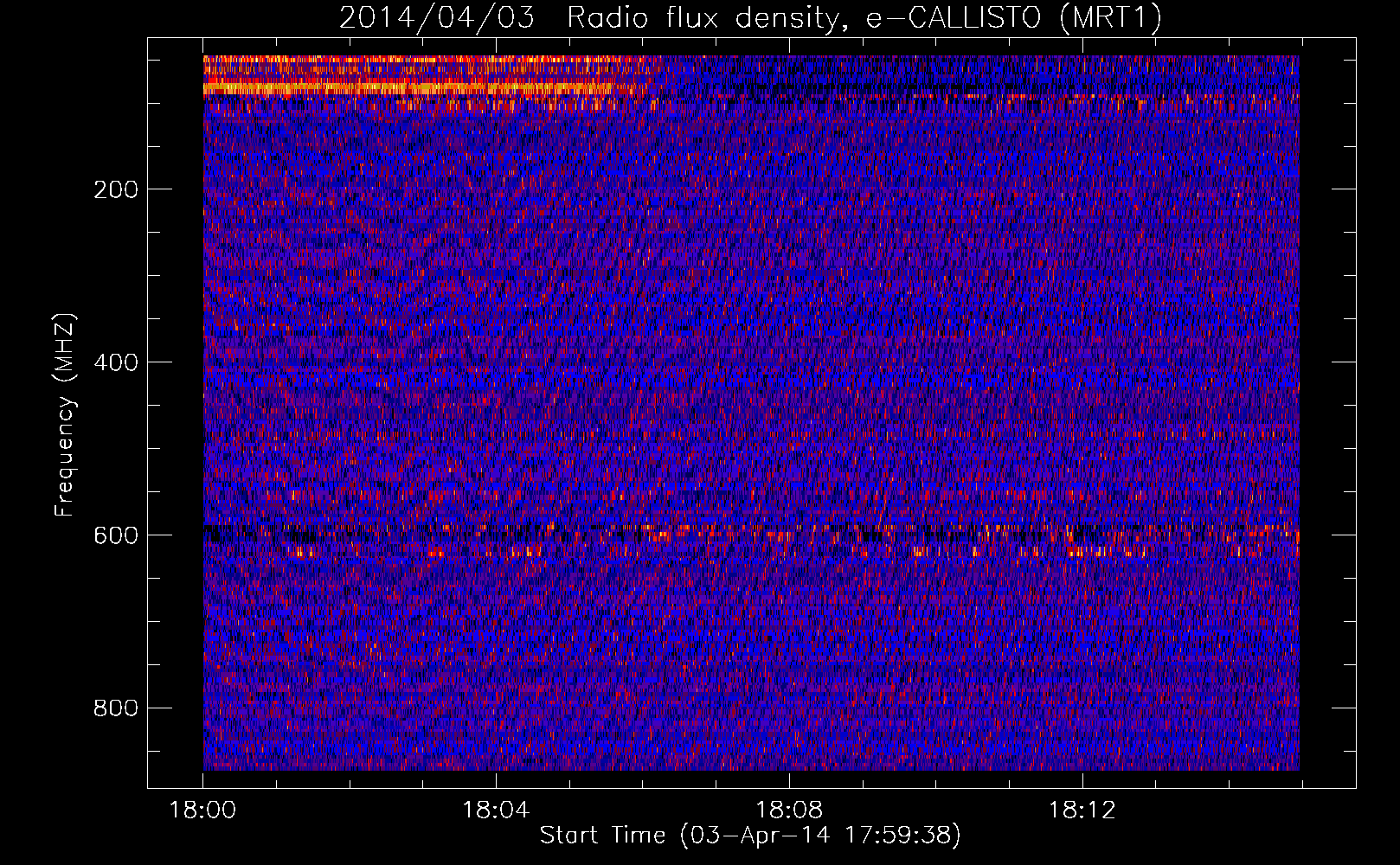Click the 18:00 time tick label
1400x865 pixels.
(x=202, y=811)
